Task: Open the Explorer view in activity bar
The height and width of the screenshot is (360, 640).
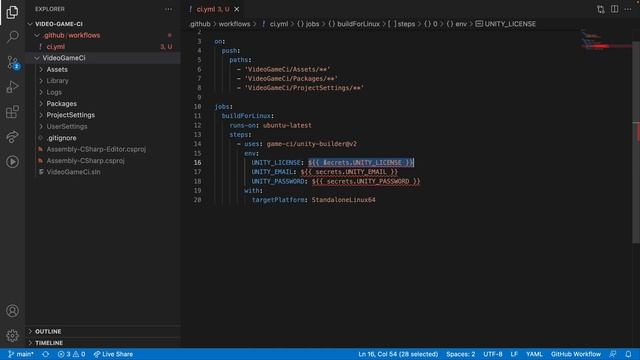Action: tap(12, 12)
